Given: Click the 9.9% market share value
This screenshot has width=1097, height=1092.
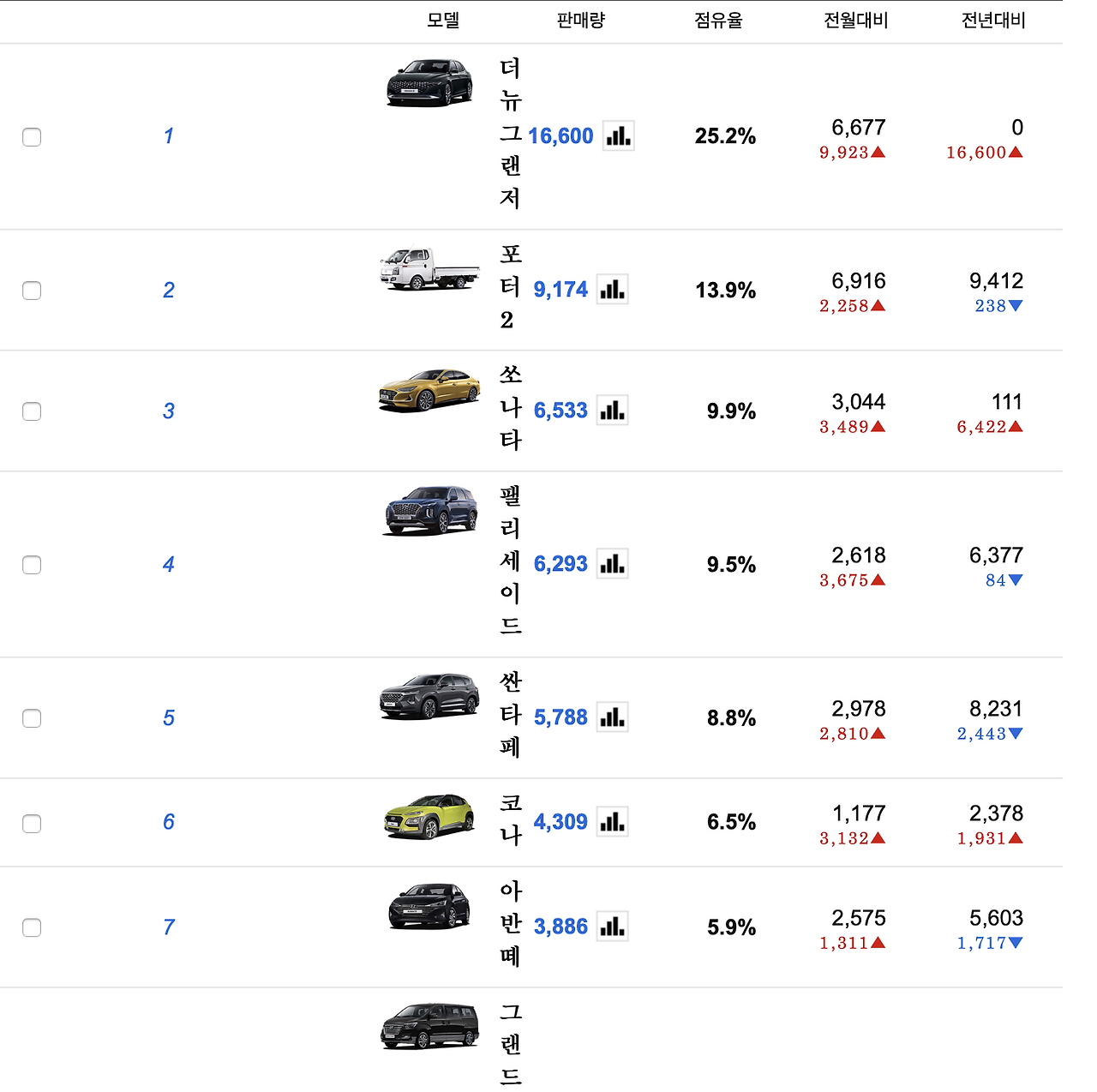Looking at the screenshot, I should [x=731, y=411].
